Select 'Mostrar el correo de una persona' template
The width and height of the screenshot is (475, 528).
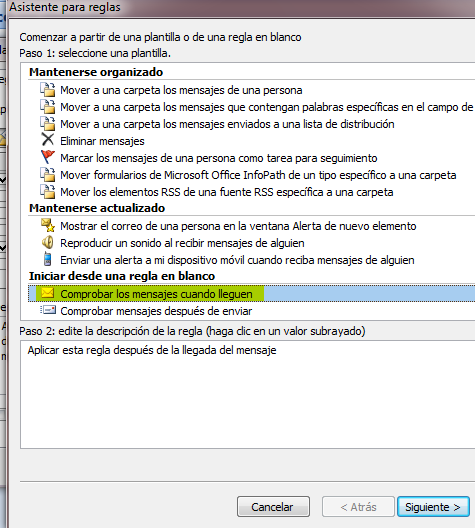pyautogui.click(x=238, y=226)
